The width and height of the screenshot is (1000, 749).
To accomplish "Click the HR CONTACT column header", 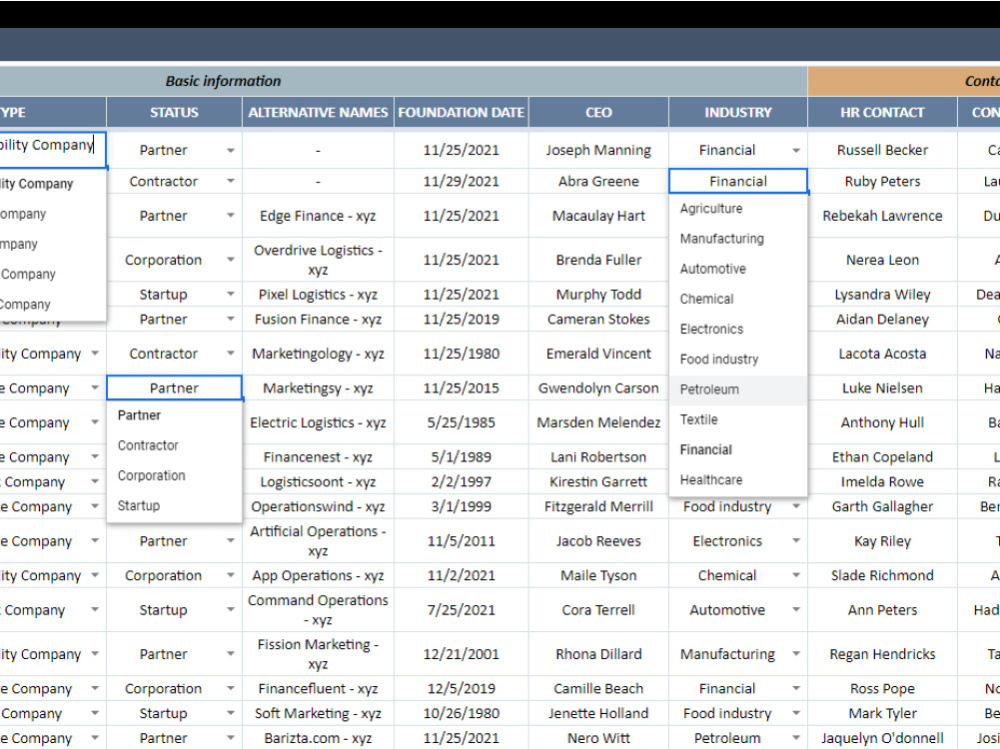I will [882, 112].
